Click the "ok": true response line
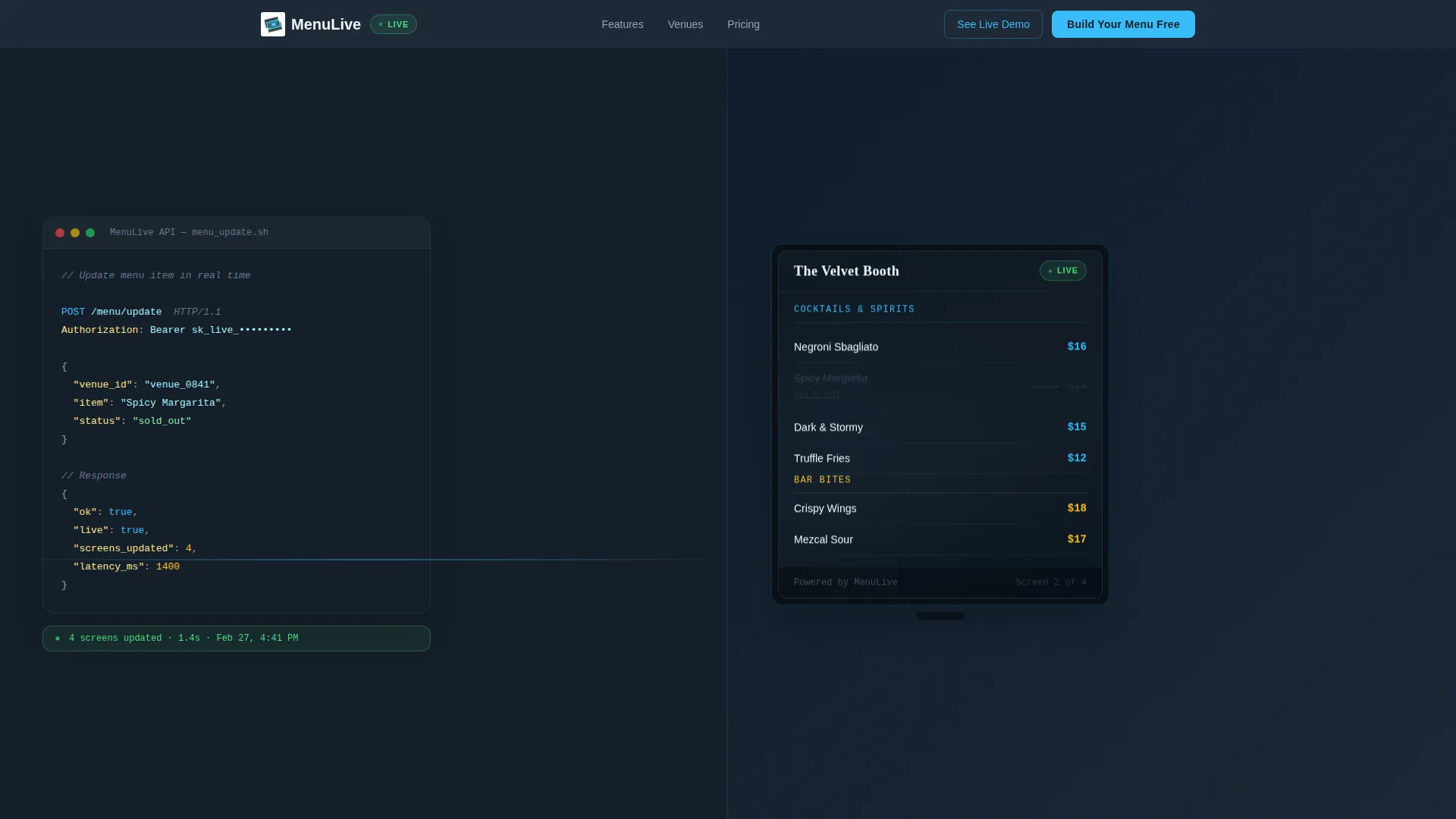This screenshot has width=1456, height=819. coord(105,512)
